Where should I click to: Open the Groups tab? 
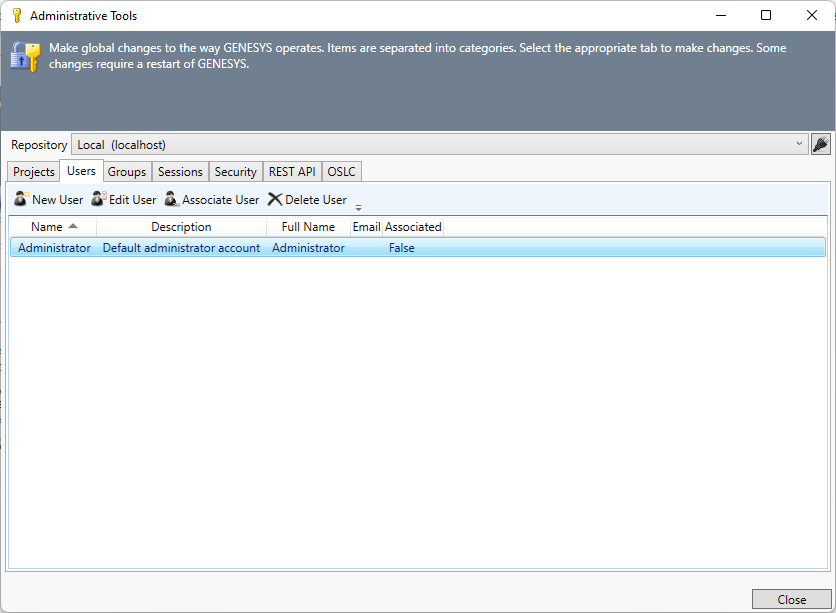pyautogui.click(x=127, y=172)
